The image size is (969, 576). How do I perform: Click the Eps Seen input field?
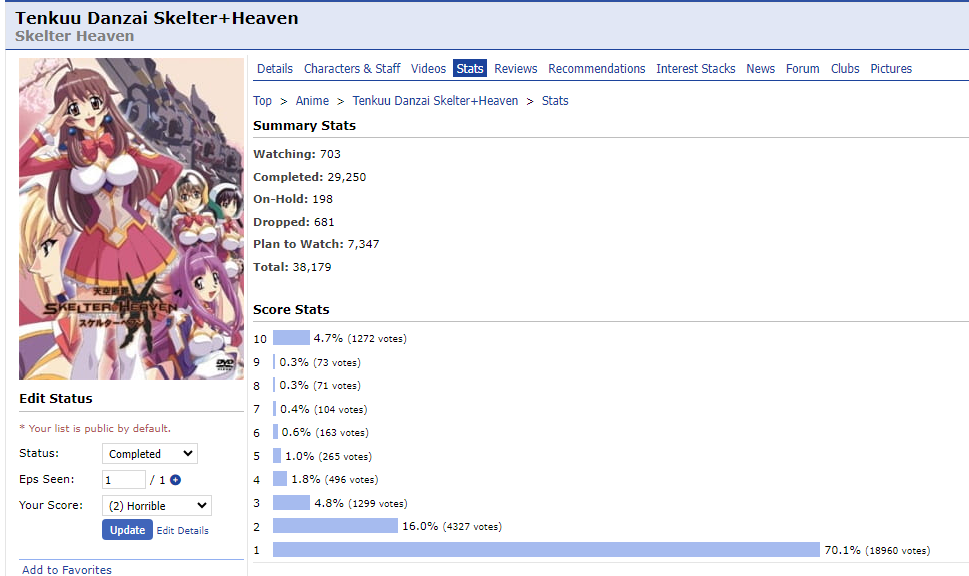point(124,480)
